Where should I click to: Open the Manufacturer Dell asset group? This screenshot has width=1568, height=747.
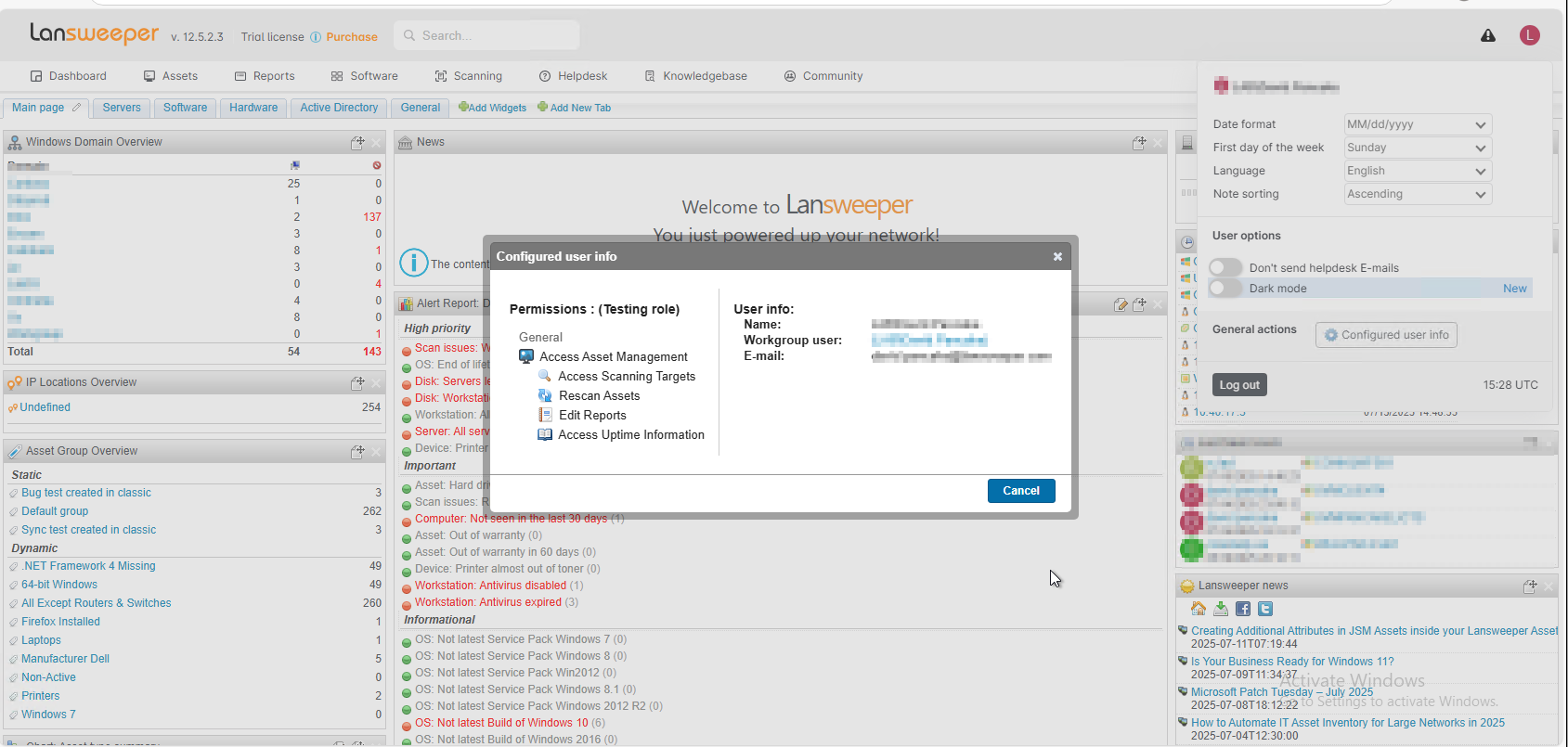coord(65,659)
